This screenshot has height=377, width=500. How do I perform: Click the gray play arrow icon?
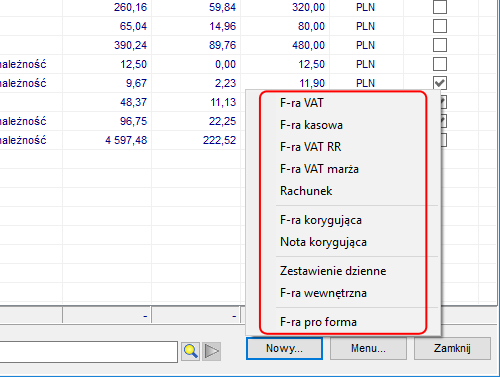[x=211, y=351]
